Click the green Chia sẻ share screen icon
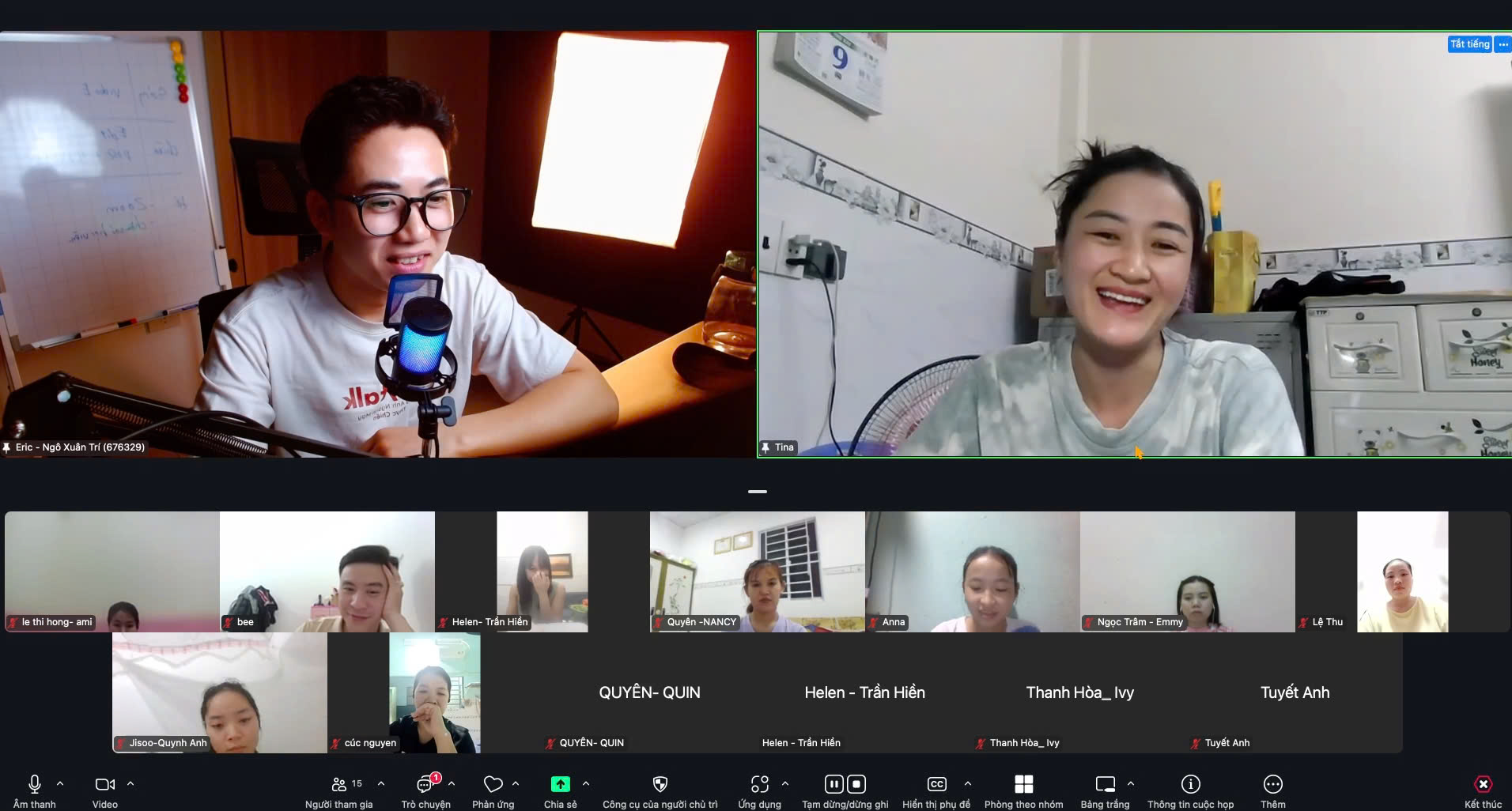Screen dimensions: 1512x811 (560, 784)
